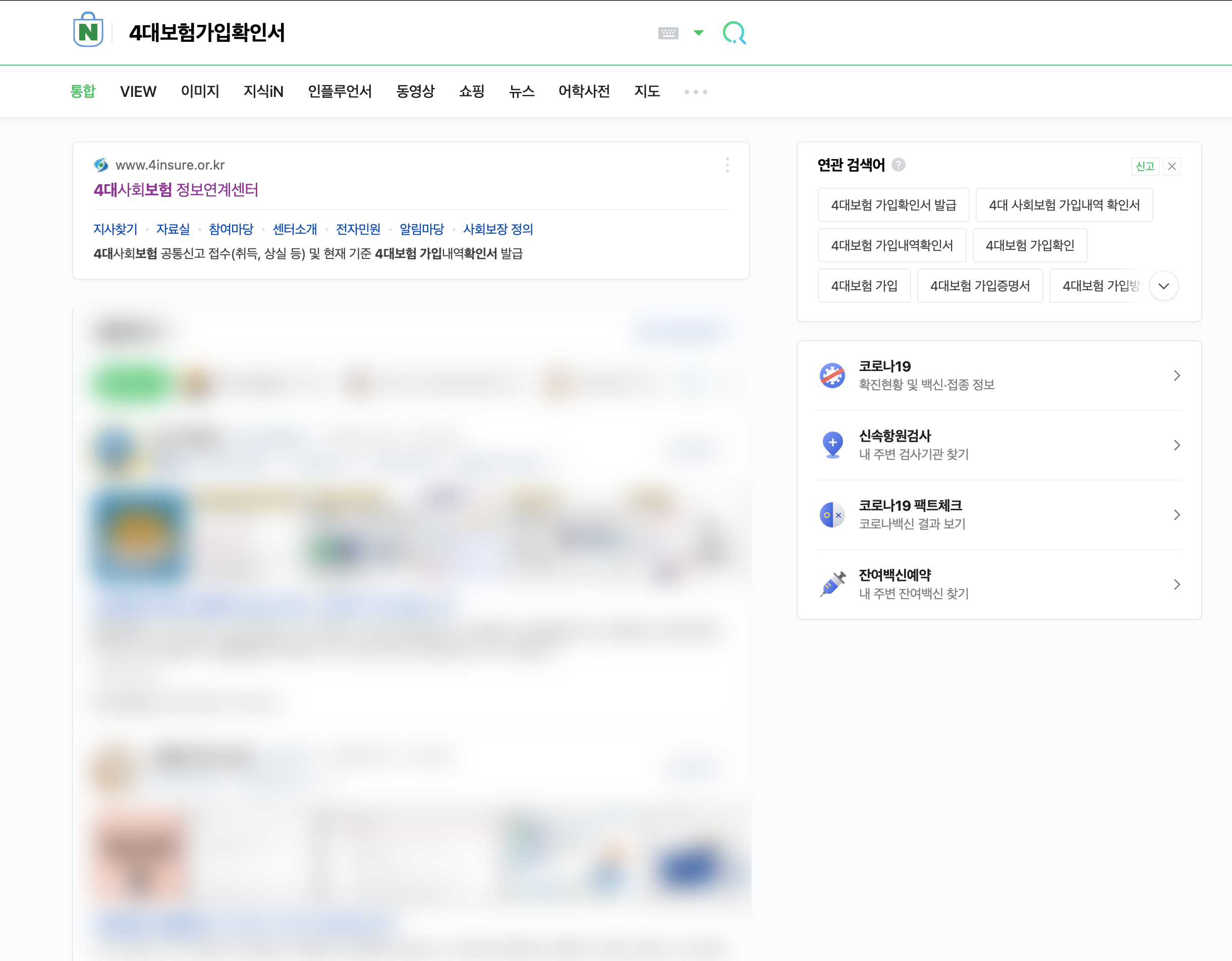Open the 참여마당 sublink
Viewport: 1232px width, 961px height.
click(x=231, y=229)
